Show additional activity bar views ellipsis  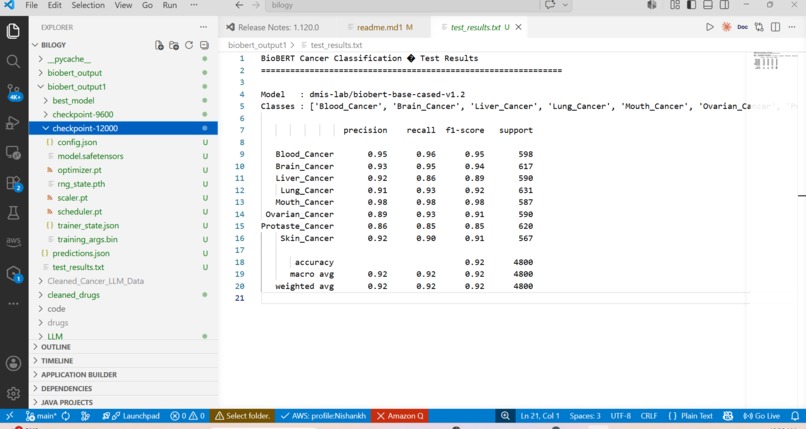13,304
